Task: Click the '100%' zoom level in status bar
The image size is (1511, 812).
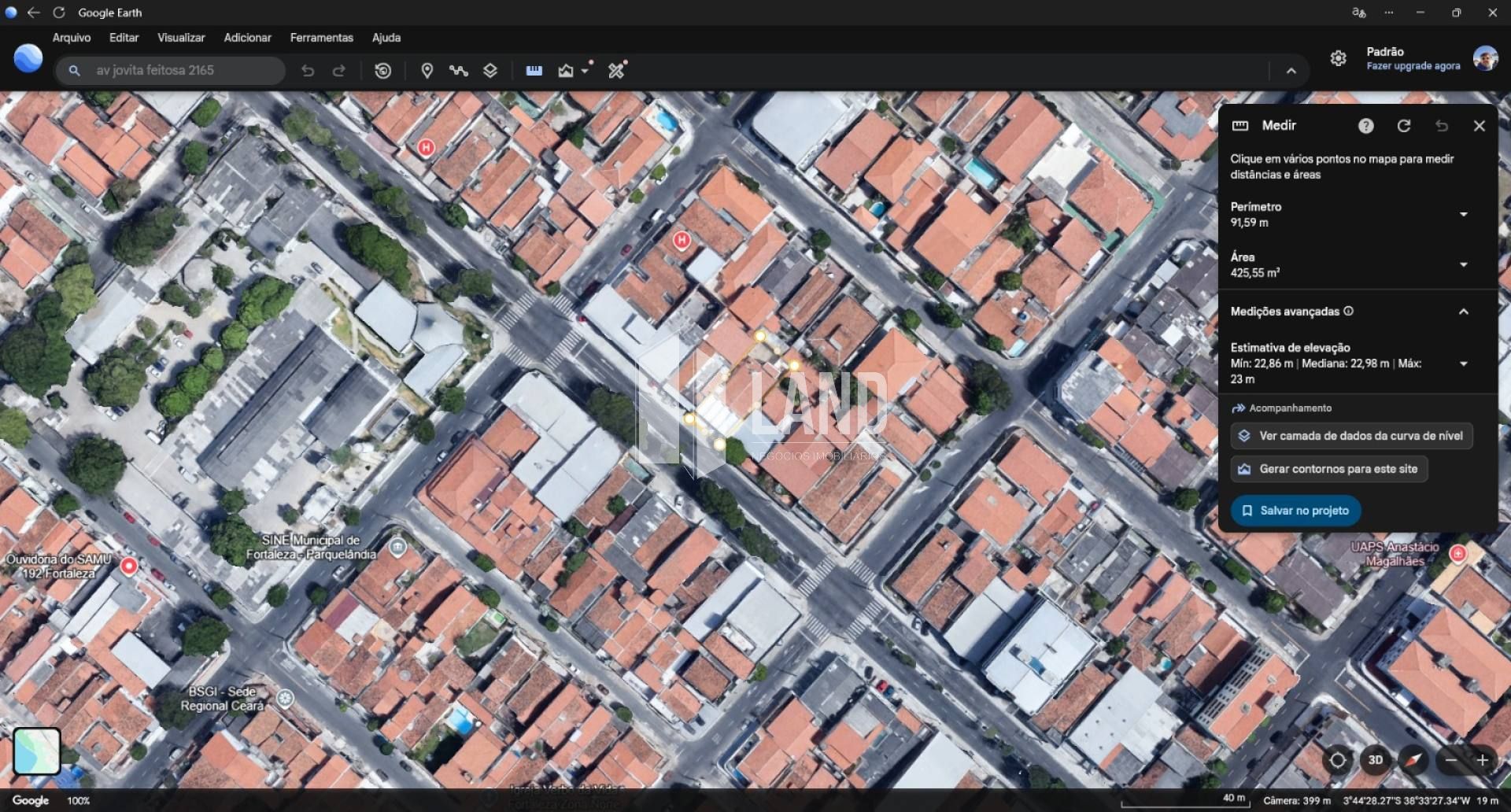Action: pyautogui.click(x=79, y=801)
